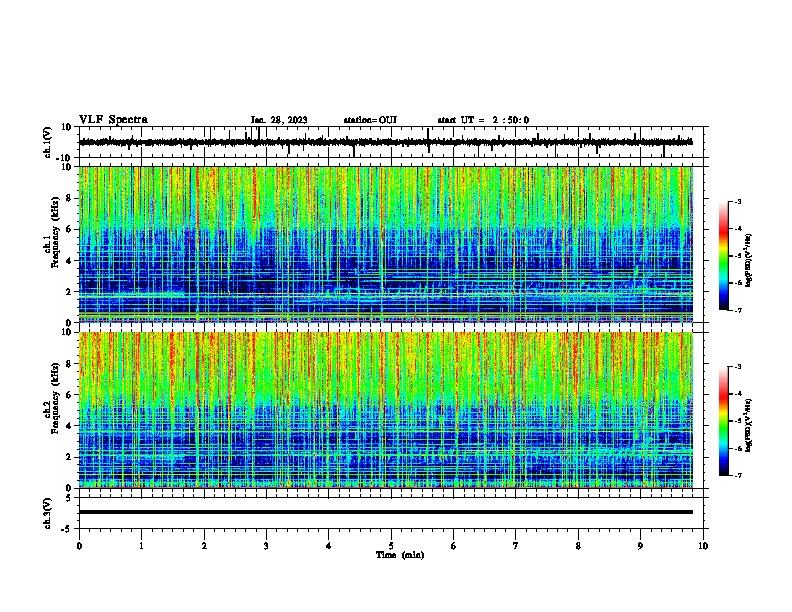
Task: Click the ch.1 color scale log(PSD) label
Action: 748,261
